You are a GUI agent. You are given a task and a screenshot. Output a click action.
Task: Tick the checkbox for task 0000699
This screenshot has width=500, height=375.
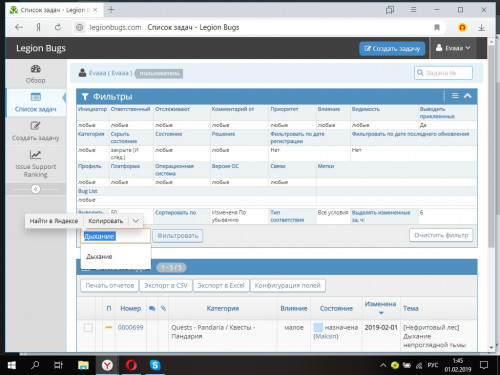tap(88, 328)
